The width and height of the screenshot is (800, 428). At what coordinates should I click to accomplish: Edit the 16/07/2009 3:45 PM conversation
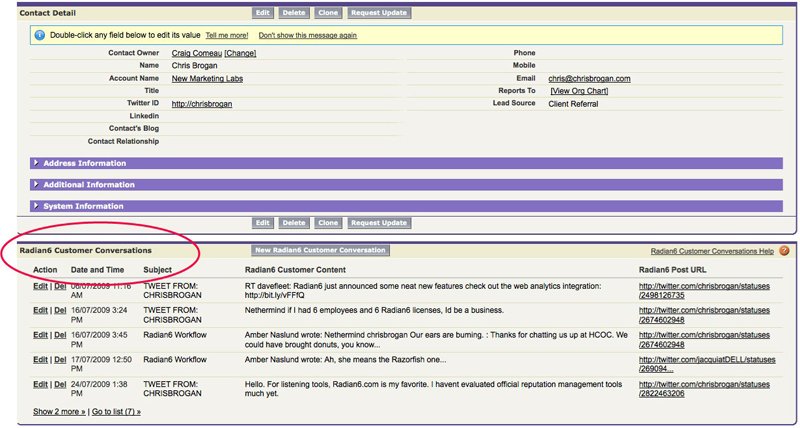pyautogui.click(x=40, y=335)
